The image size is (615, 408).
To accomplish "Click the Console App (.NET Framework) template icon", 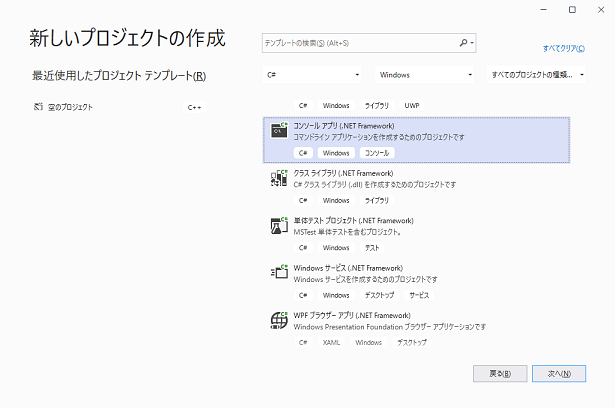I will (279, 130).
